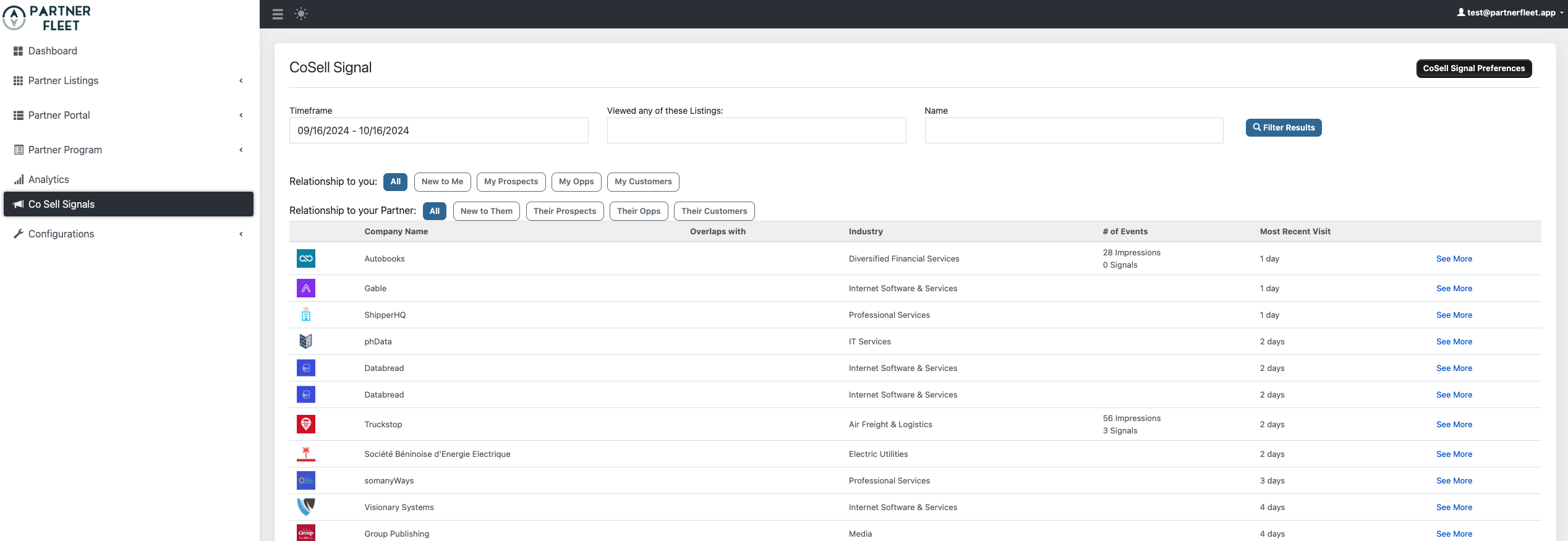Open the Viewed any of these Listings selector
The width and height of the screenshot is (1568, 541).
tap(757, 130)
